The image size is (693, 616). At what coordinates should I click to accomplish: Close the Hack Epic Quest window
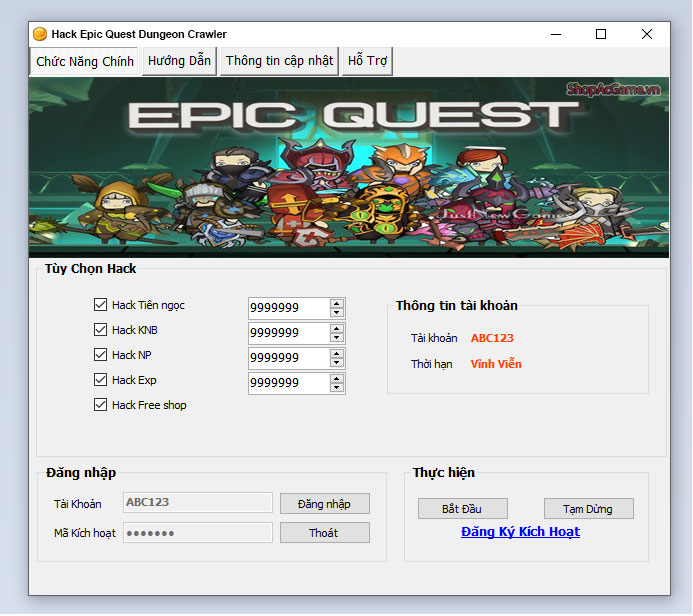647,34
